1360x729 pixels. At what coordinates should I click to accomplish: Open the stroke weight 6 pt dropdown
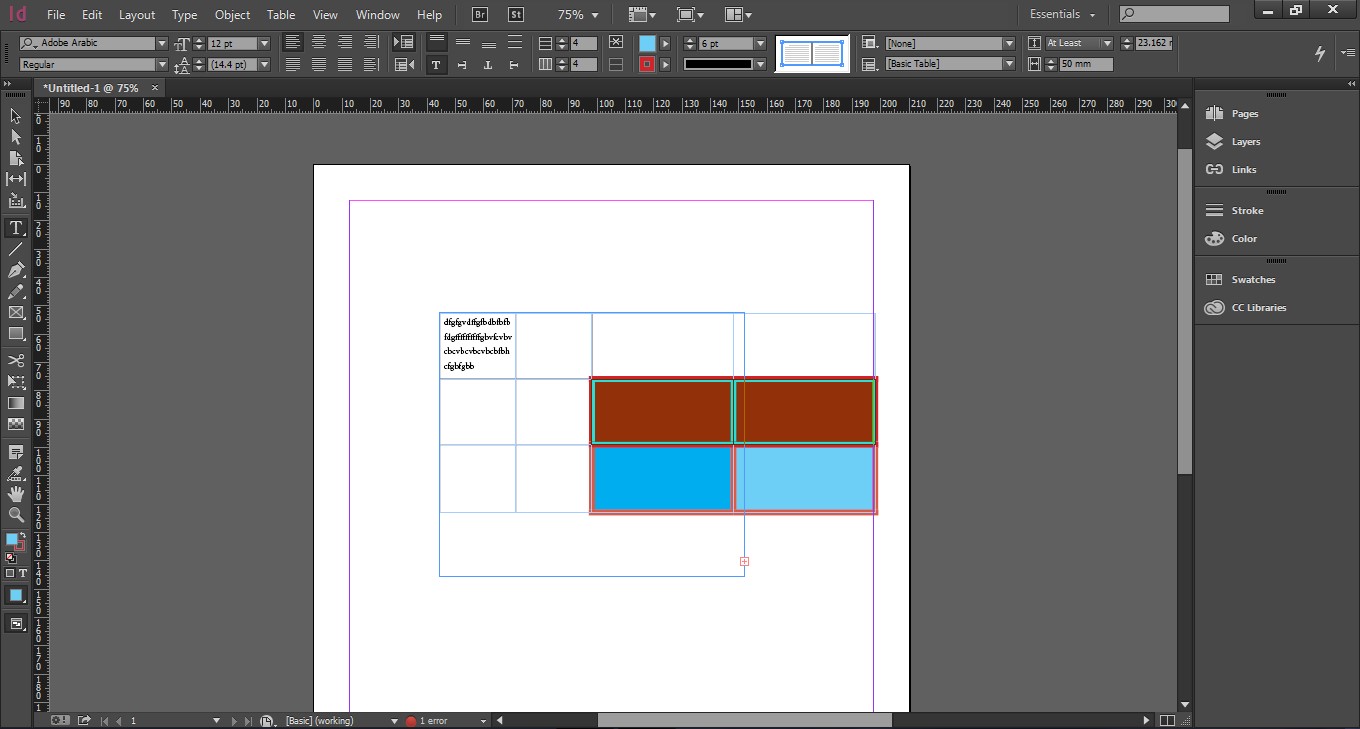[760, 44]
